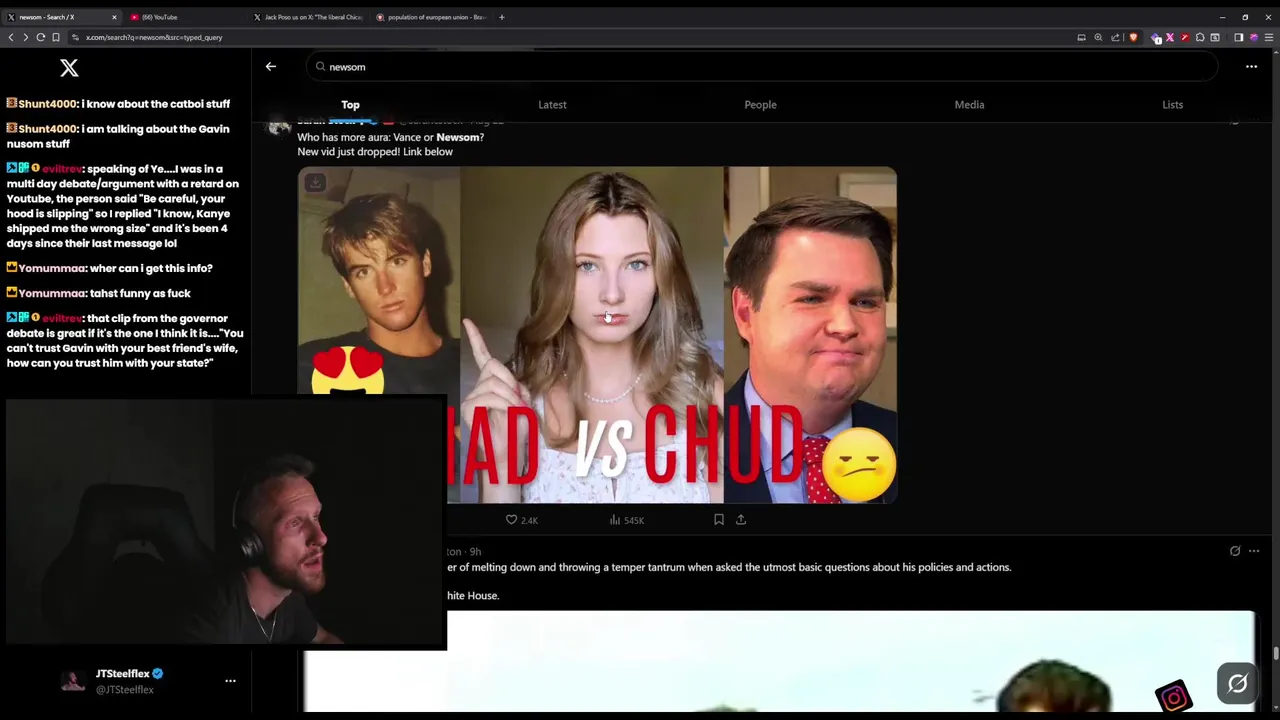Click the screen capture icon in address bar
The height and width of the screenshot is (720, 1280).
coord(1081,37)
